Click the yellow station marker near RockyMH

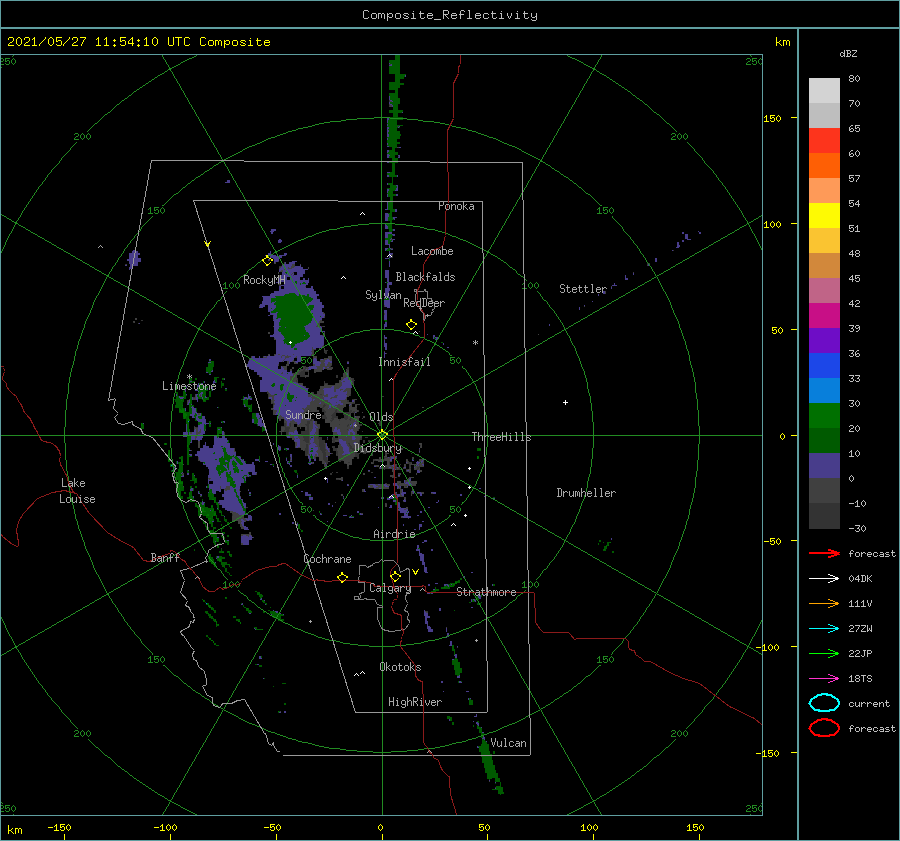[267, 261]
